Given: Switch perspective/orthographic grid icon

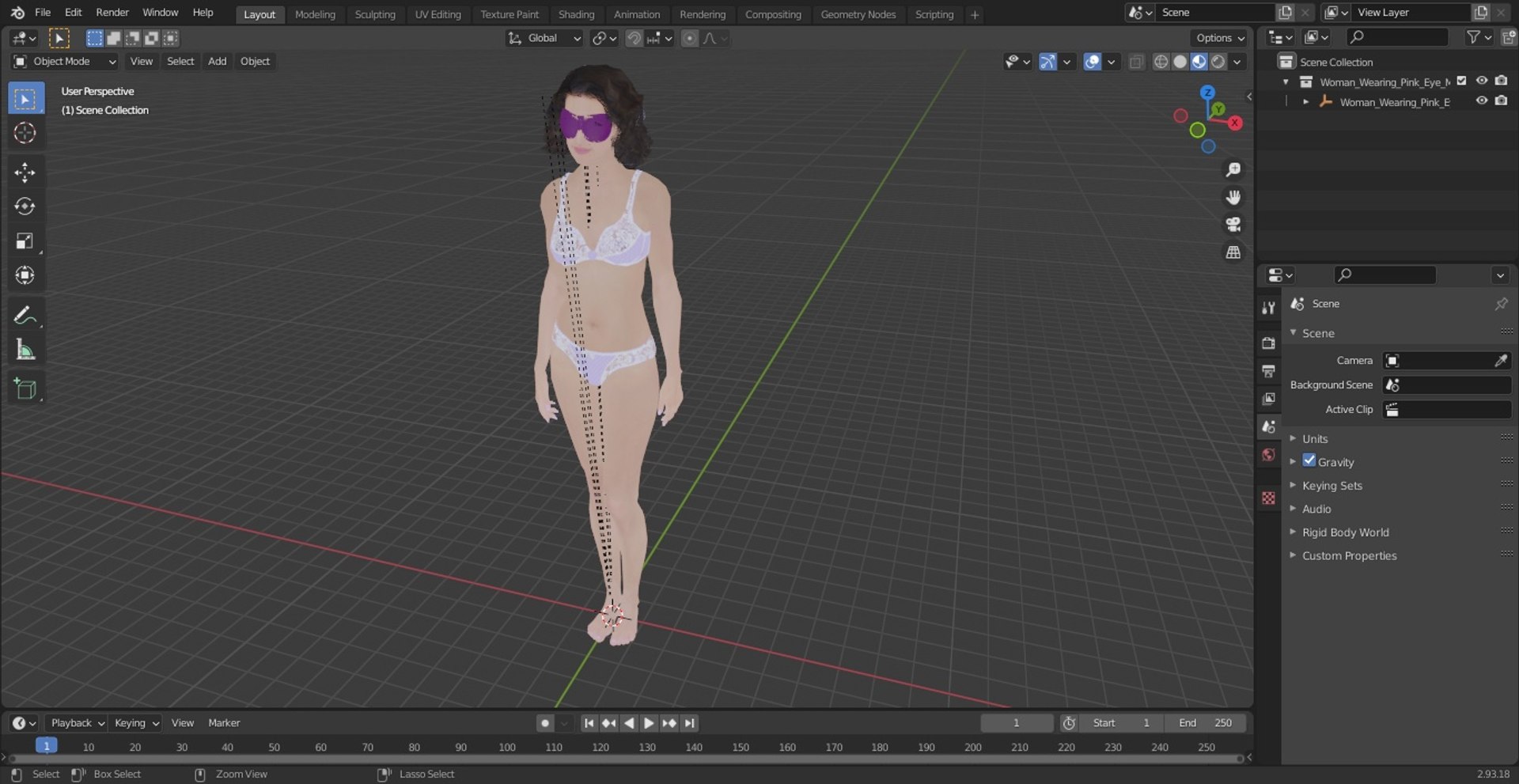Looking at the screenshot, I should click(x=1233, y=252).
